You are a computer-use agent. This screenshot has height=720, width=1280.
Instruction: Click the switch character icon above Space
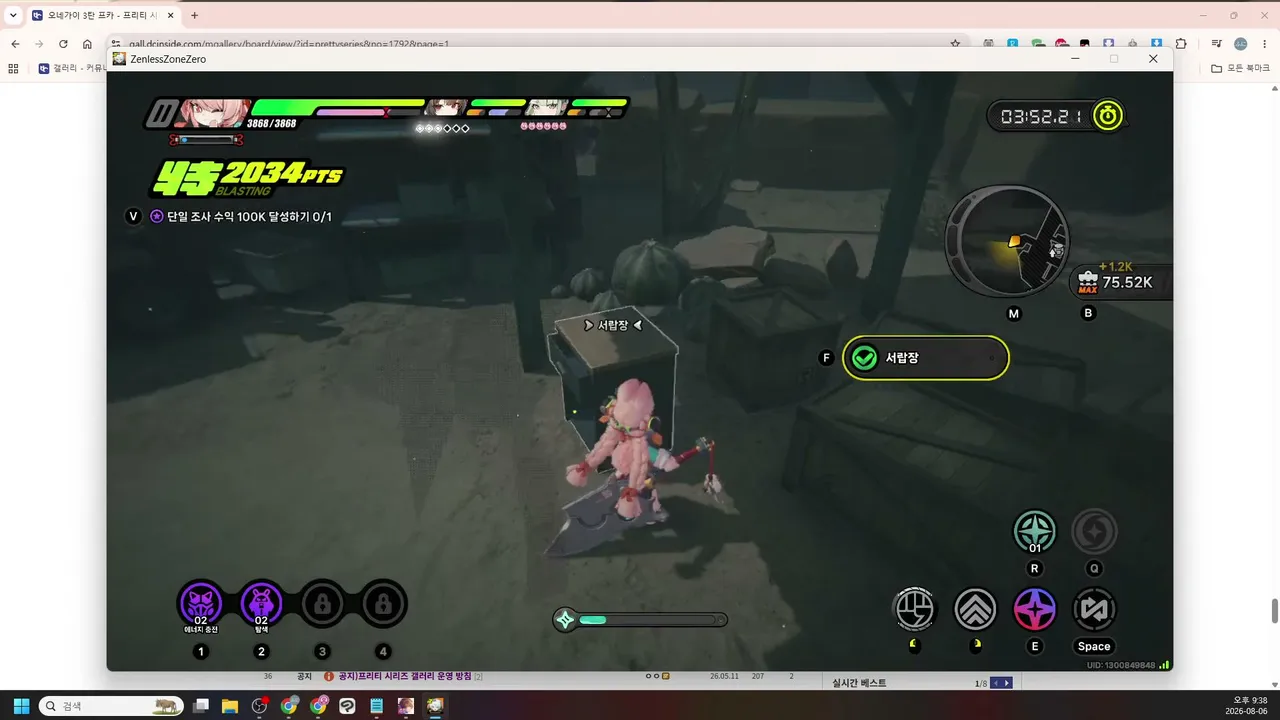click(x=1094, y=609)
